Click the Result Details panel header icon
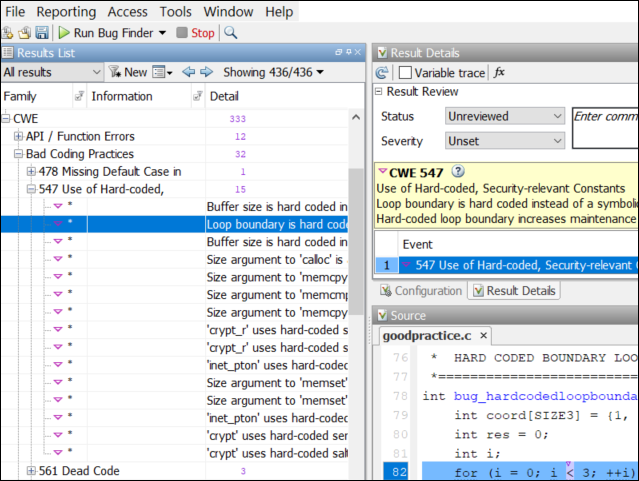Viewport: 639px width, 481px height. pos(382,53)
